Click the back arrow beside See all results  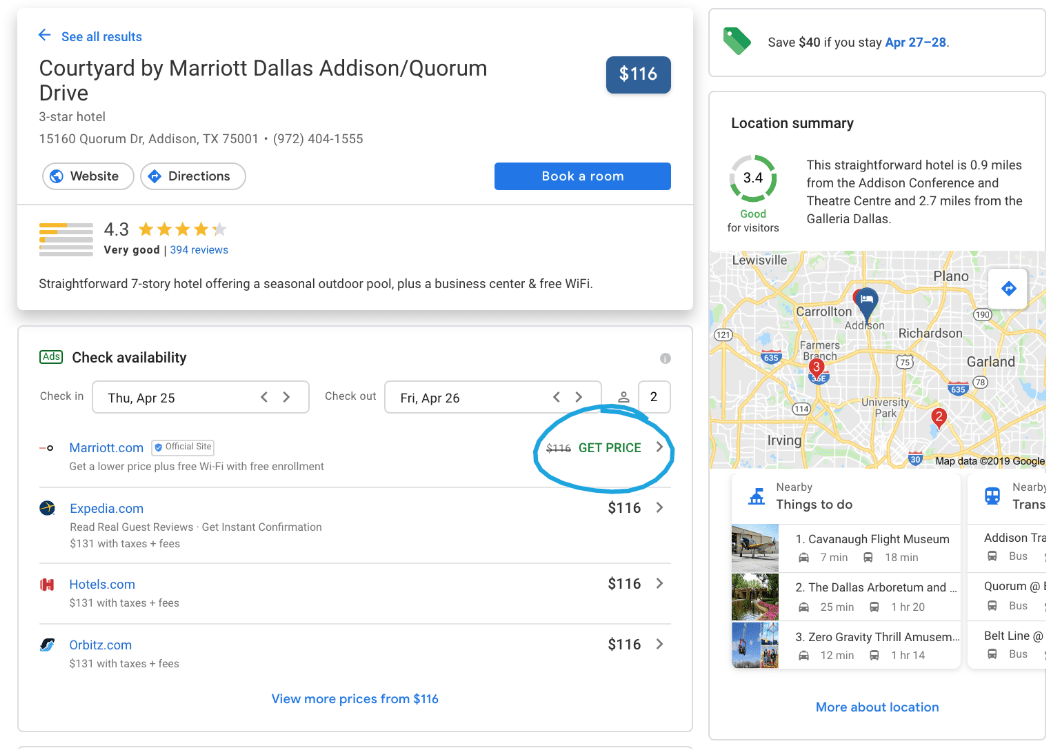pyautogui.click(x=45, y=35)
